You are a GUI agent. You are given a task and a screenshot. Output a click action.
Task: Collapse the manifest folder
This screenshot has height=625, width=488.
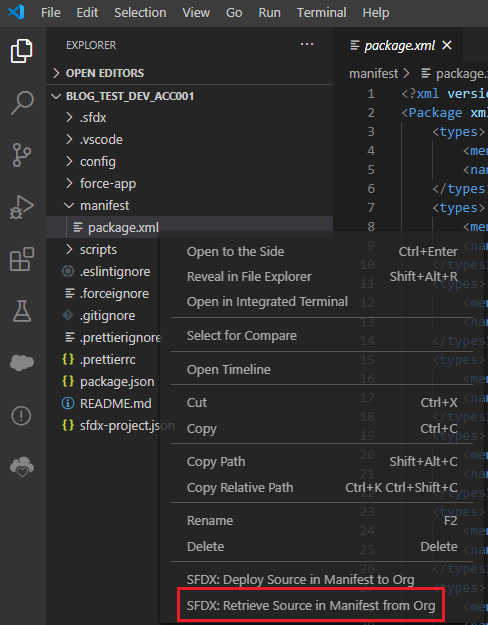click(x=189, y=205)
